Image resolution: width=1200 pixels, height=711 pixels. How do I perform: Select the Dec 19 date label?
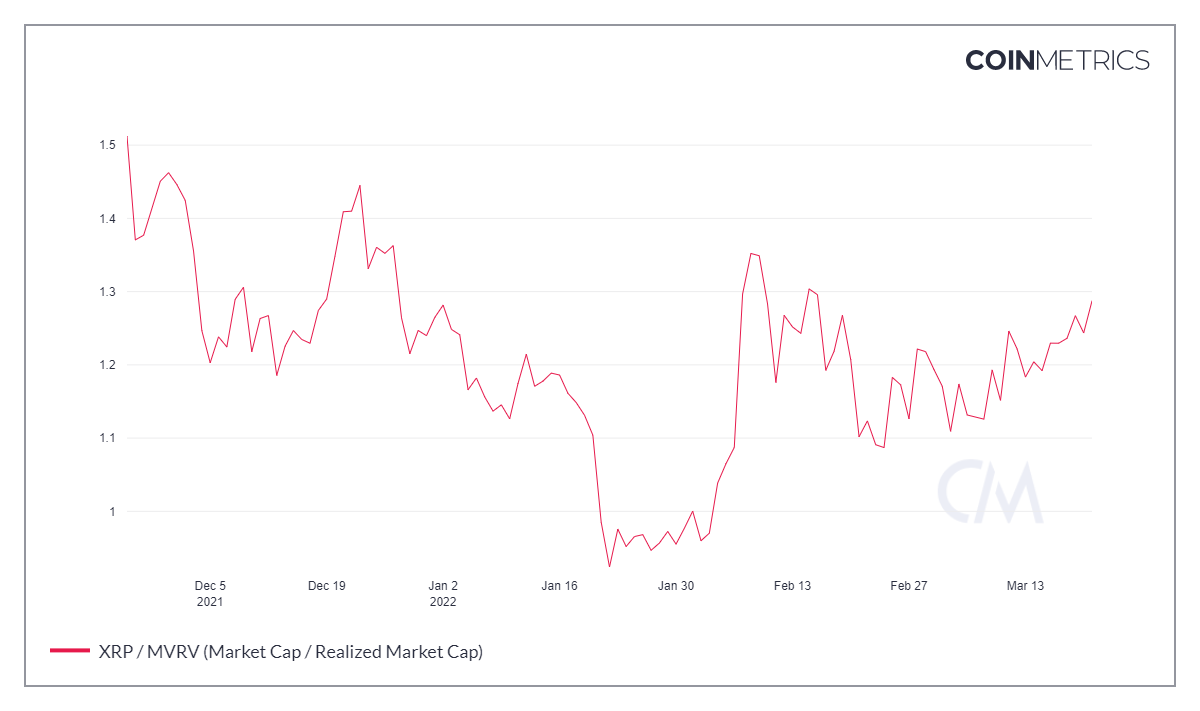coord(326,586)
